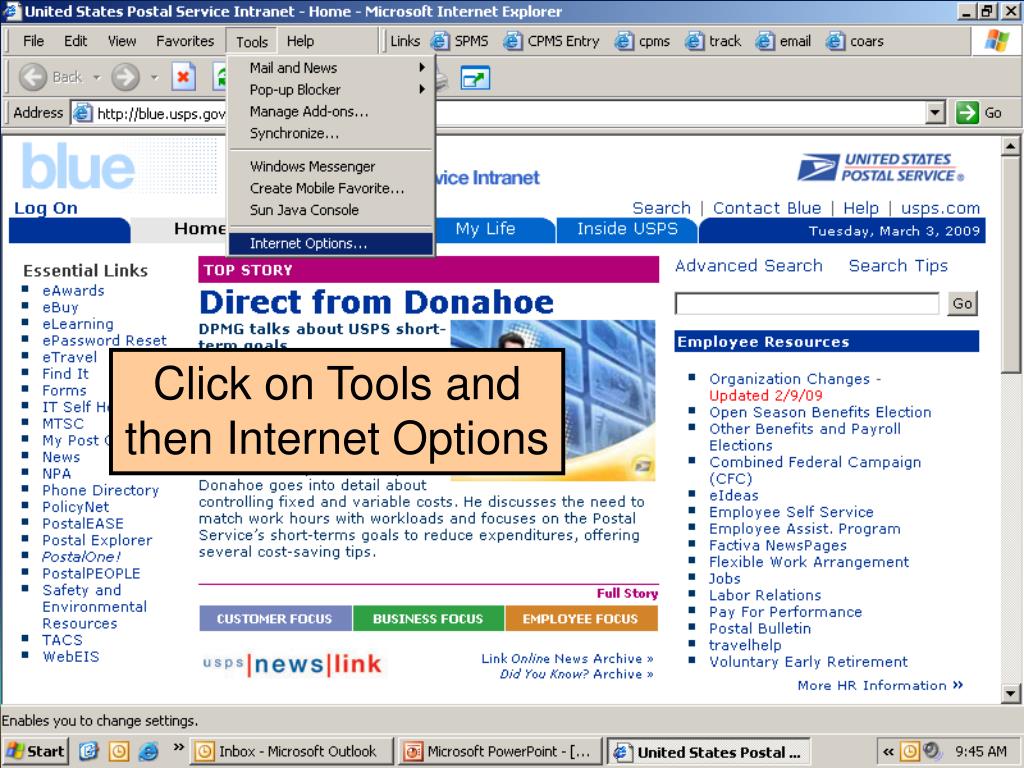Open the Address bar dropdown arrow
The height and width of the screenshot is (768, 1024).
(x=936, y=112)
